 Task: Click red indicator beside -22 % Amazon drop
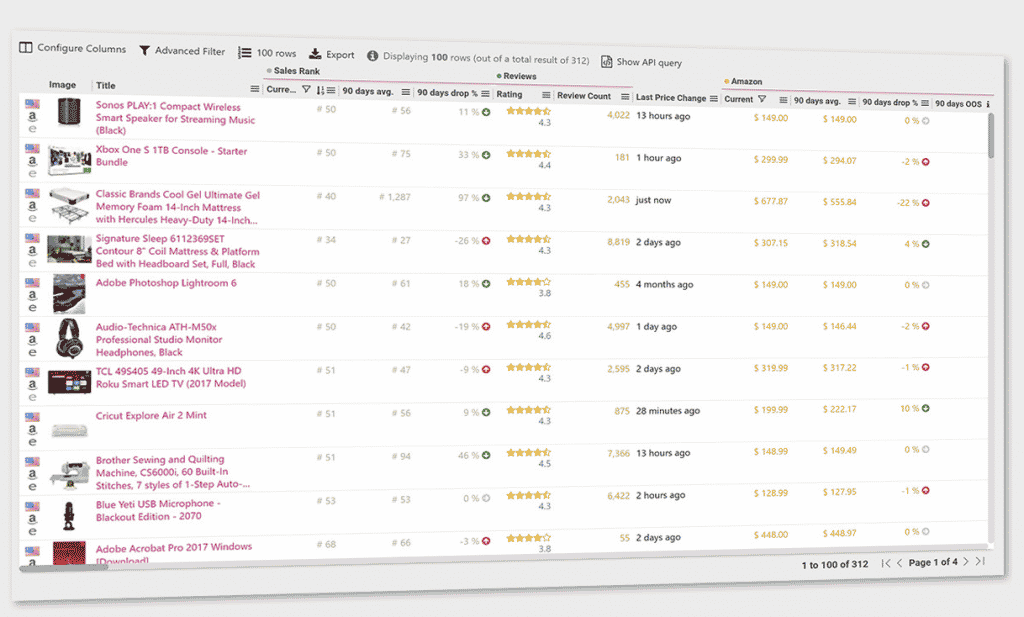pos(925,203)
